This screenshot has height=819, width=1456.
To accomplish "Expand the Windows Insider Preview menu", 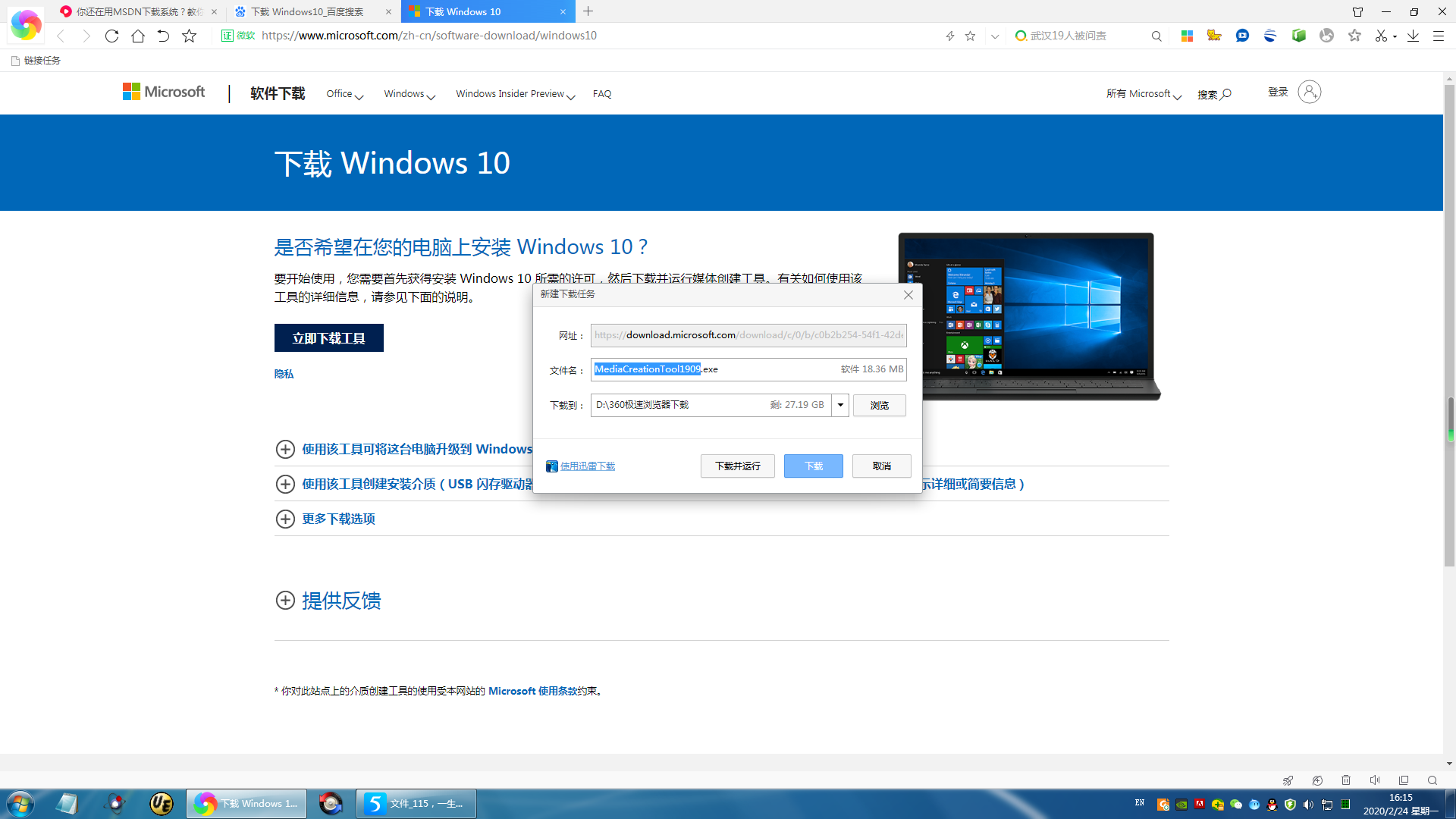I will click(516, 94).
